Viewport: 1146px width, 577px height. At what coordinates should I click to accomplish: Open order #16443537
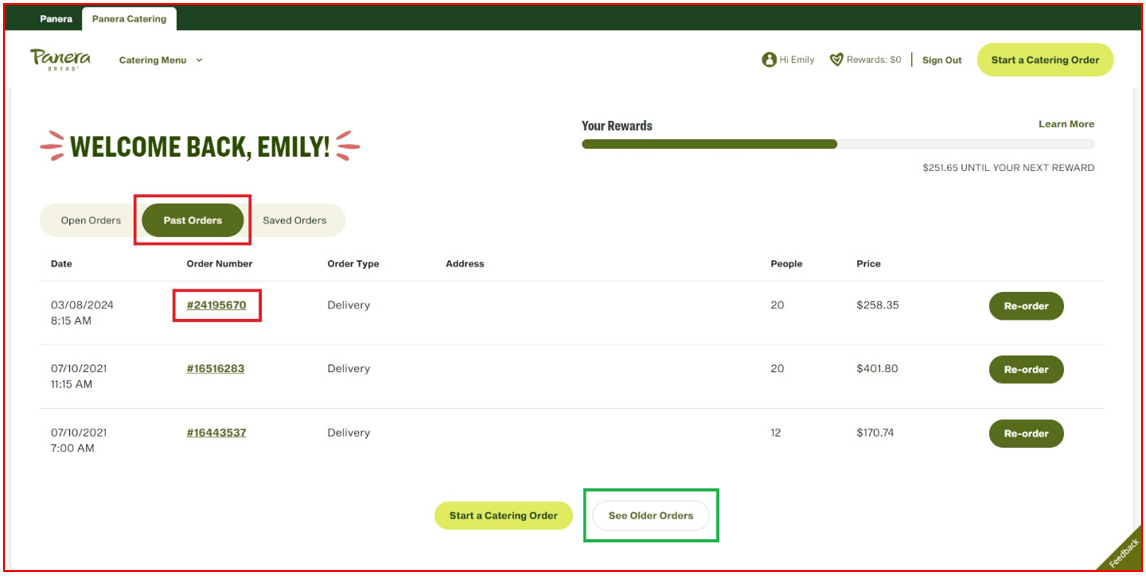coord(218,432)
